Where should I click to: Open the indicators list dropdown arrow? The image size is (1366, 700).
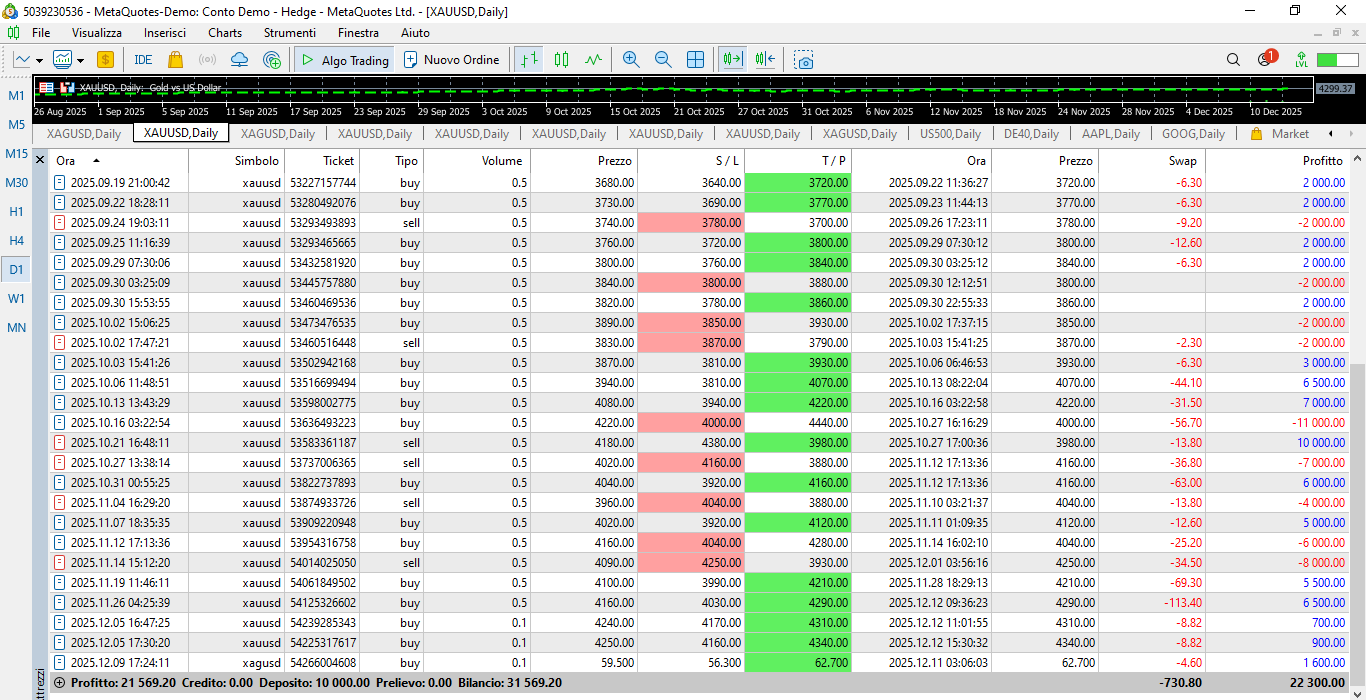81,60
